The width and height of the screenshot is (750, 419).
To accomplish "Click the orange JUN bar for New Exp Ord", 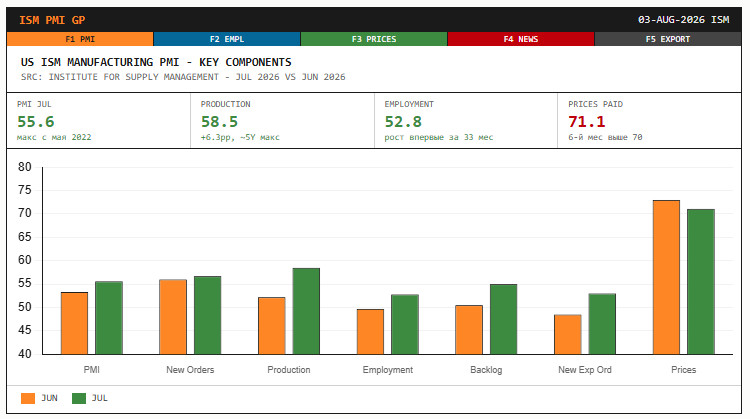I will pos(568,334).
